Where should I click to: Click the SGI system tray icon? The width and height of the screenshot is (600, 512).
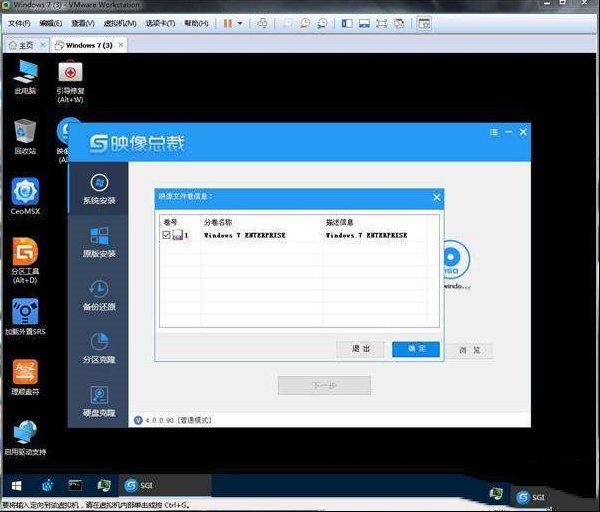(x=530, y=497)
